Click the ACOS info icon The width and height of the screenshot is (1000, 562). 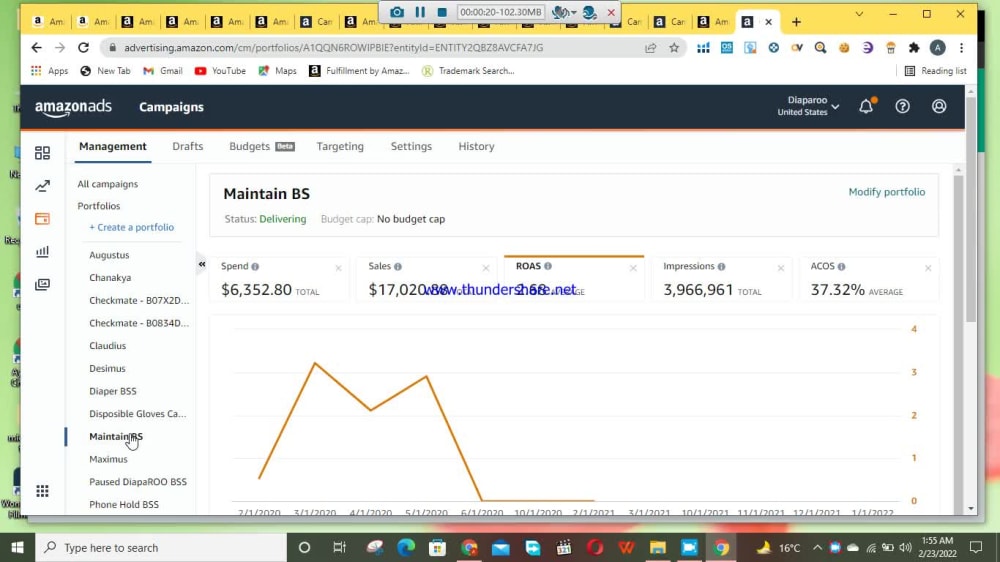841,267
